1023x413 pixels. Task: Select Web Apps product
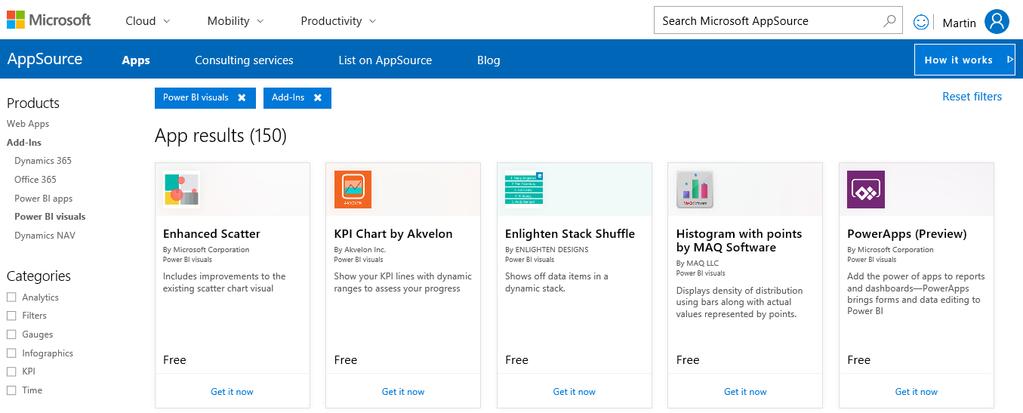(28, 123)
